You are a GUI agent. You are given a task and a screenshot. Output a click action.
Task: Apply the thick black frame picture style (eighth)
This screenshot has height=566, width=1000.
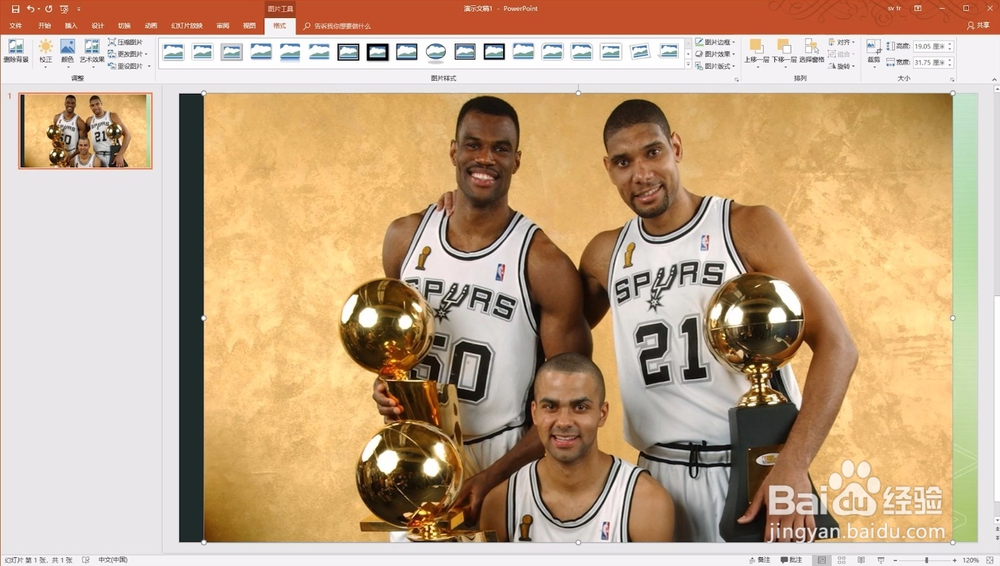(x=378, y=52)
